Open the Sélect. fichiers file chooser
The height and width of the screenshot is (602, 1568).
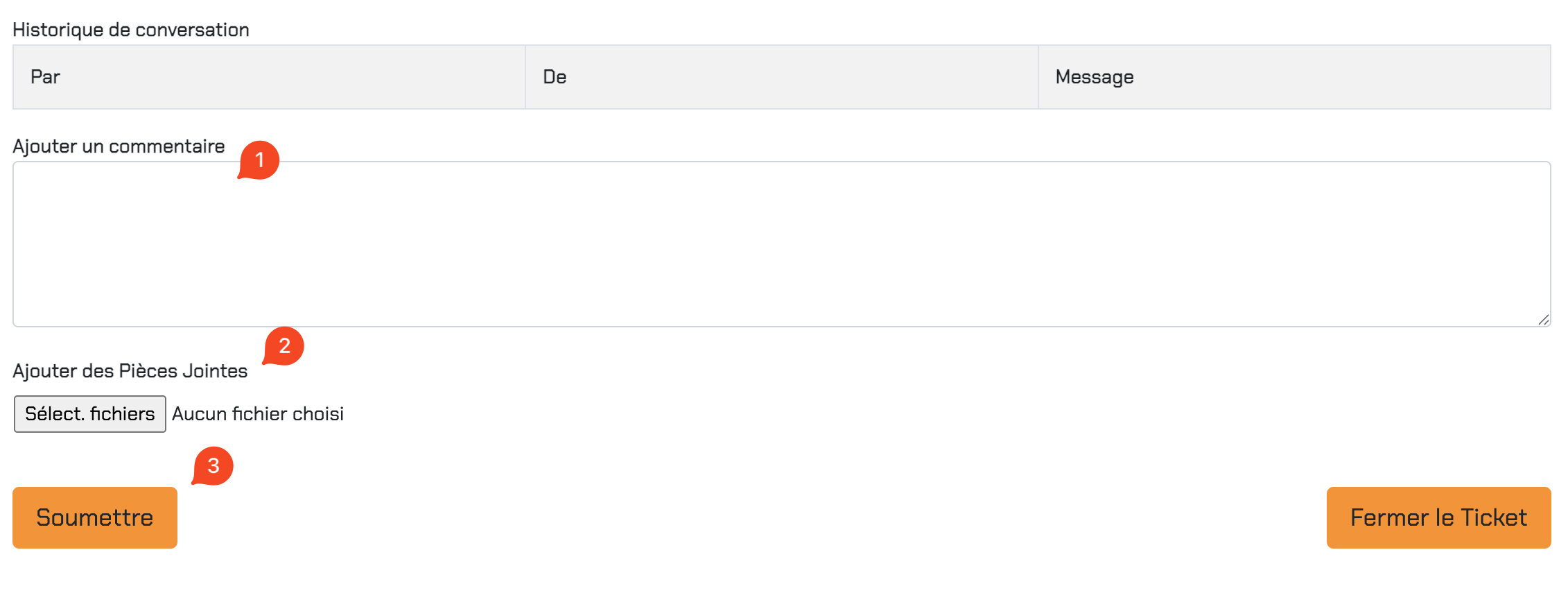click(x=90, y=414)
